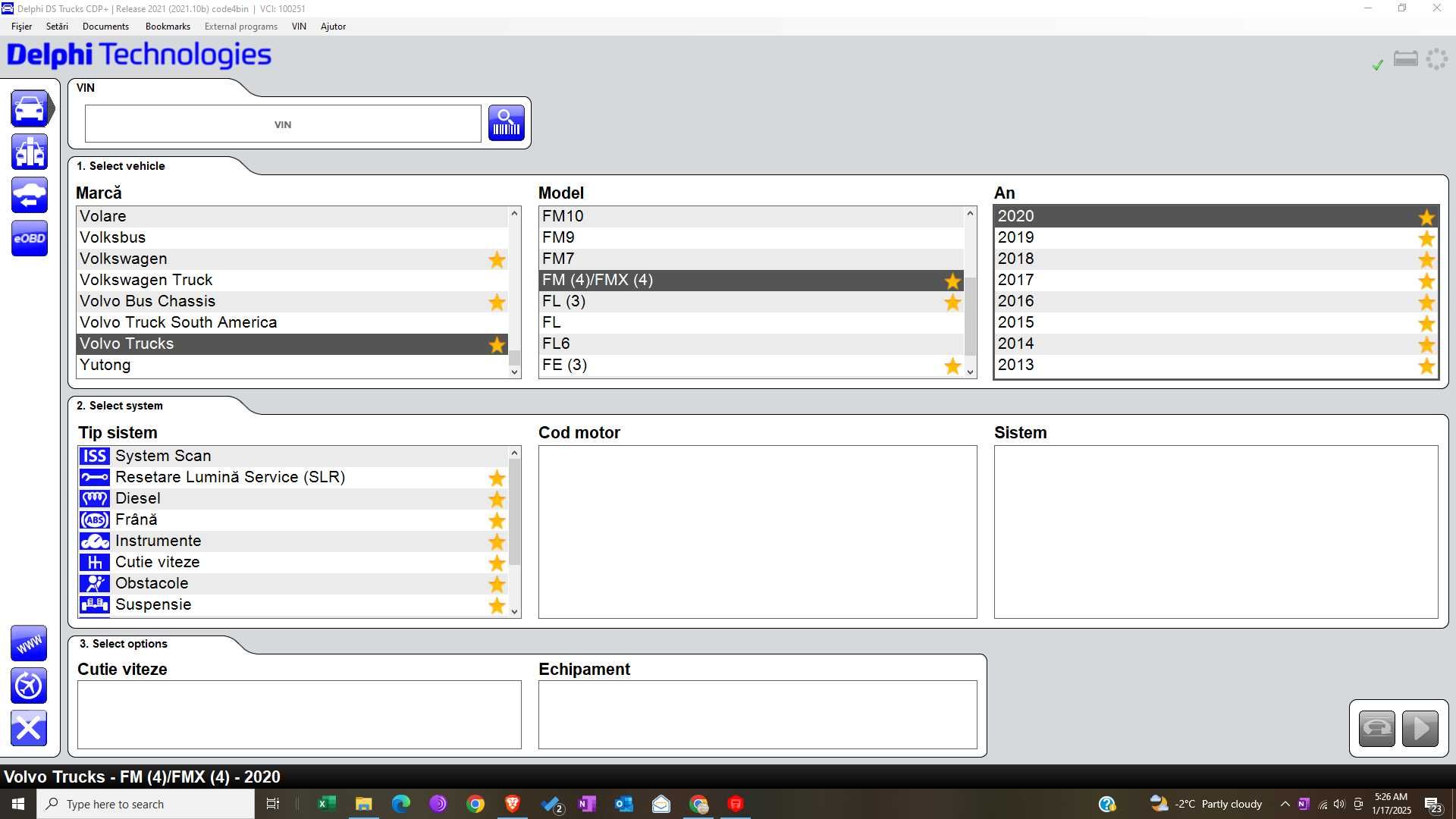The width and height of the screenshot is (1456, 819).
Task: Open the Ajutor menu
Action: pos(333,26)
